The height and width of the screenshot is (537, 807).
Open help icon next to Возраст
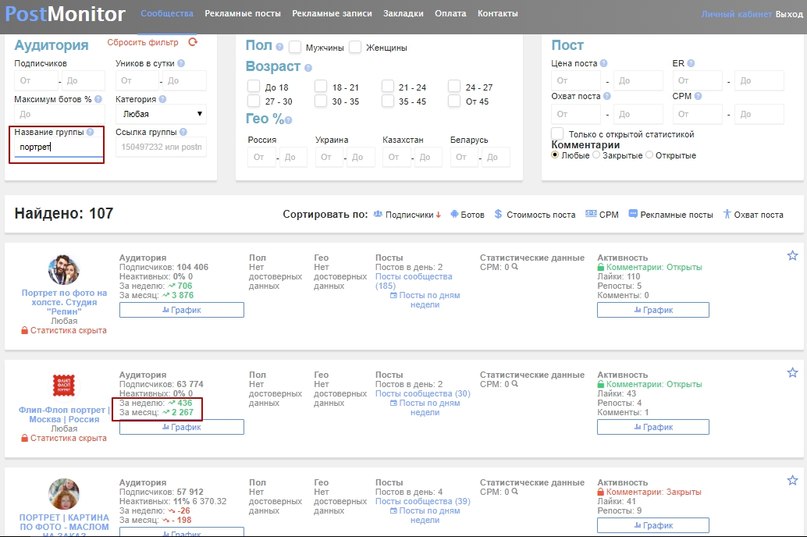pos(308,68)
